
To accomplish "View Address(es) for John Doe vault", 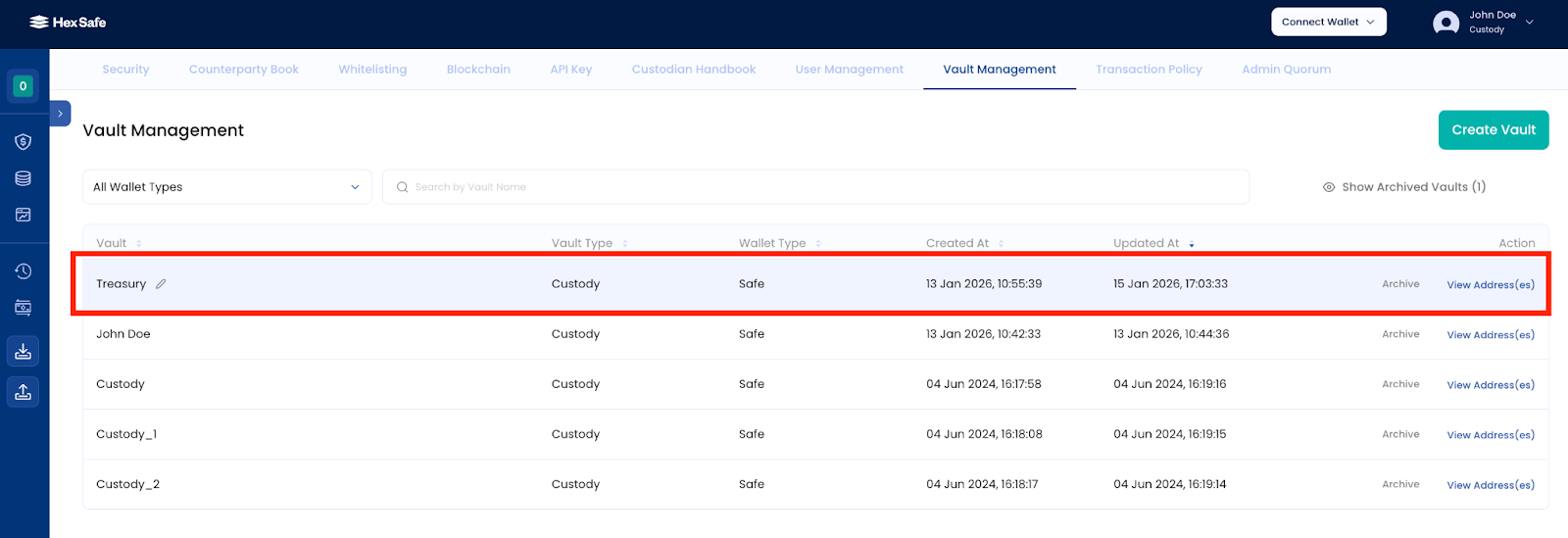I will click(1490, 335).
